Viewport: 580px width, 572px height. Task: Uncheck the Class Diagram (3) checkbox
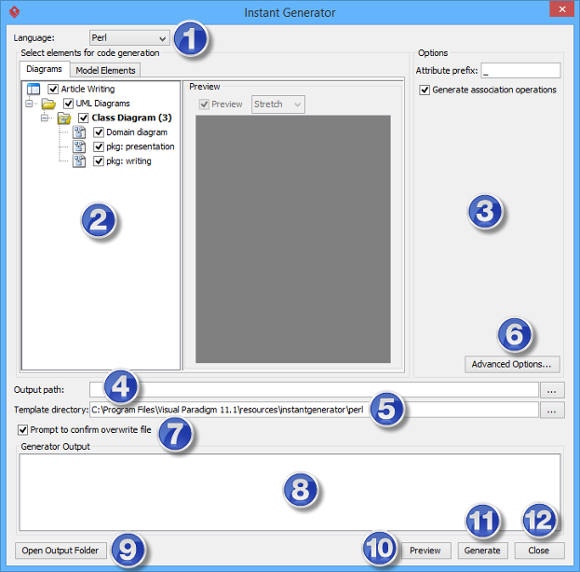coord(83,118)
